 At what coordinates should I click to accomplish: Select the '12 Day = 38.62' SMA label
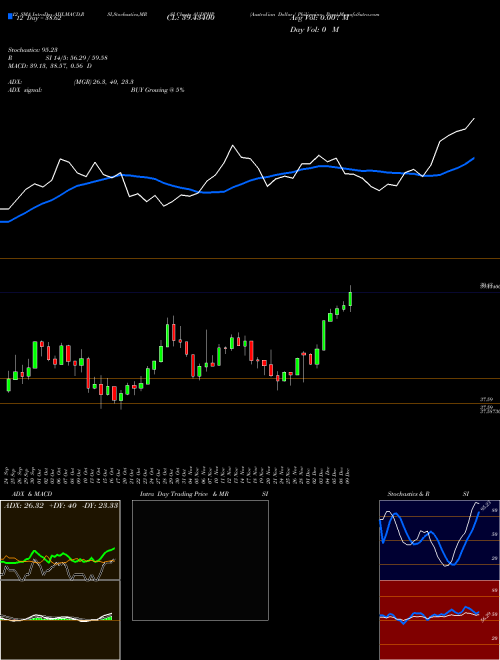39,18
